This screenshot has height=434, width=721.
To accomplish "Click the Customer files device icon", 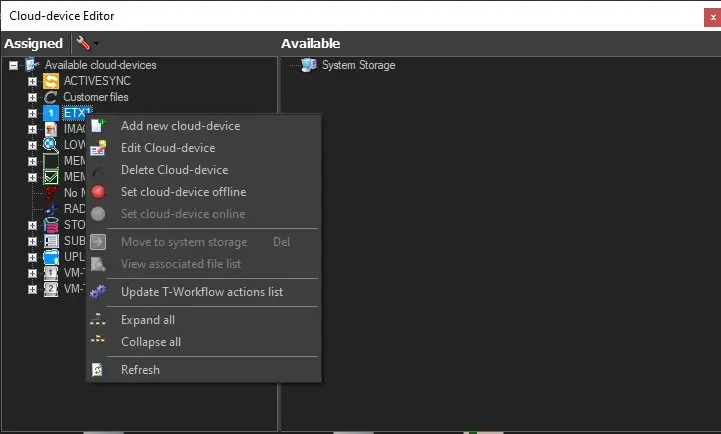I will point(51,97).
